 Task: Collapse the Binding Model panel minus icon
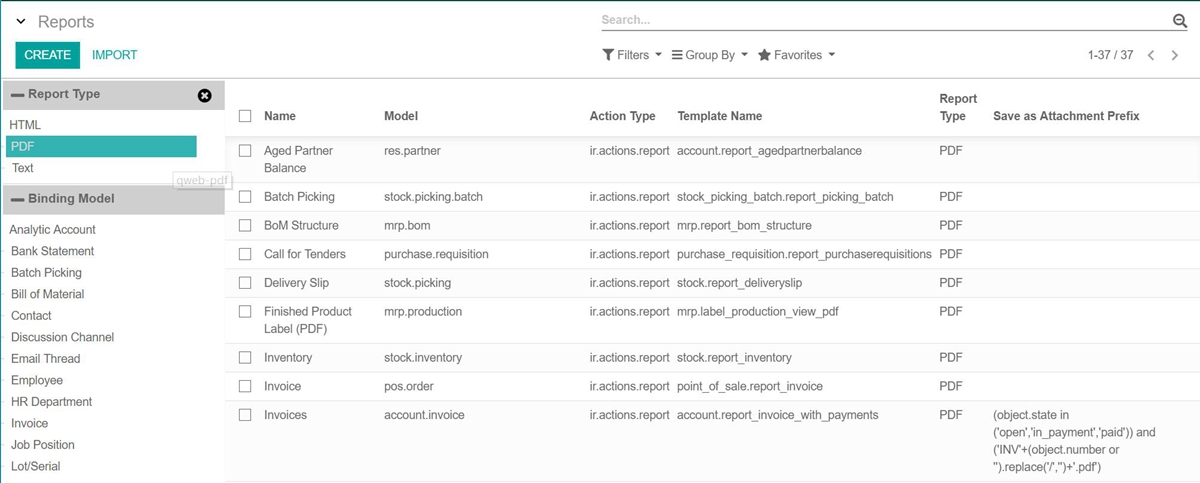coord(17,199)
